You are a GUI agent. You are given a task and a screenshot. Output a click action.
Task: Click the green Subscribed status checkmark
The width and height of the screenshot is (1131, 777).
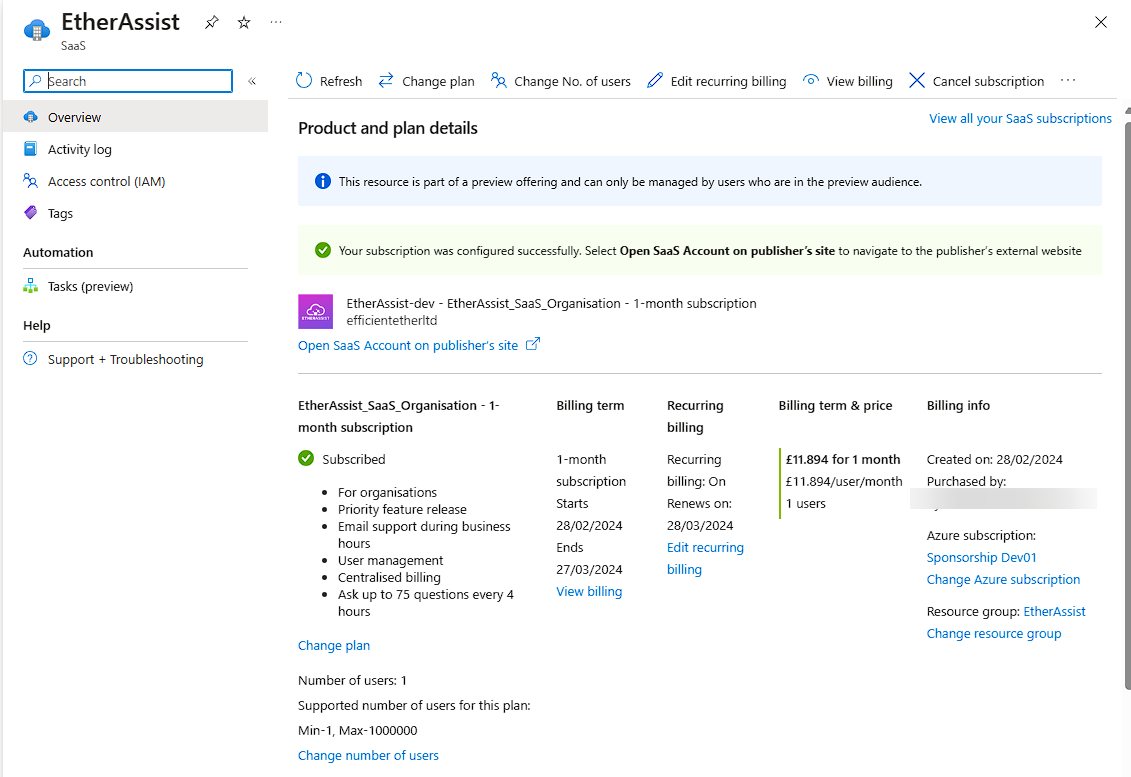tap(306, 458)
